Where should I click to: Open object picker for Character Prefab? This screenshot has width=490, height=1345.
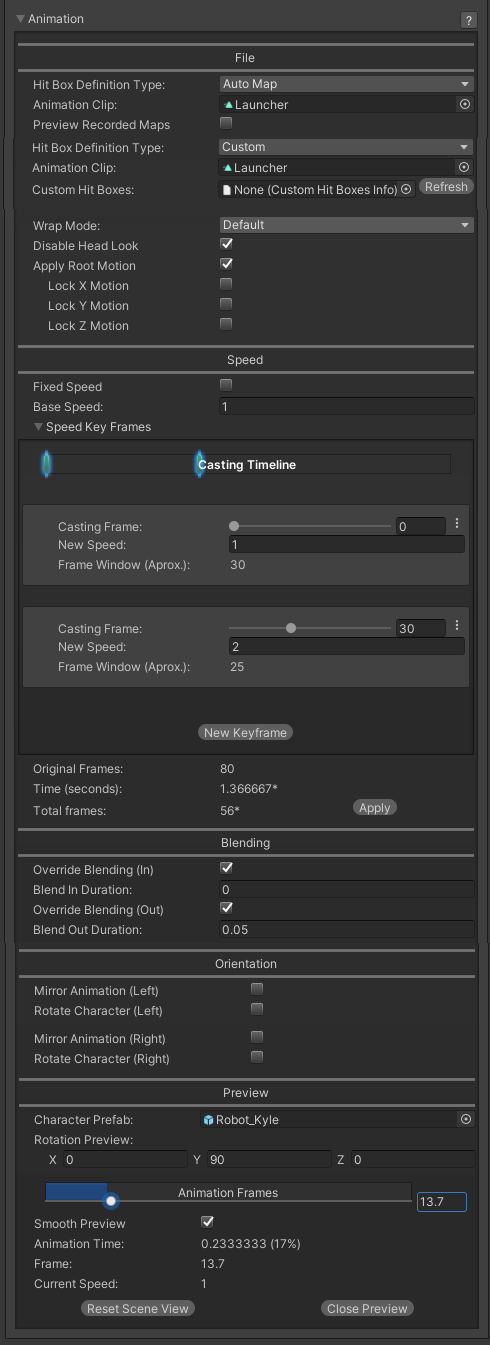point(465,1120)
